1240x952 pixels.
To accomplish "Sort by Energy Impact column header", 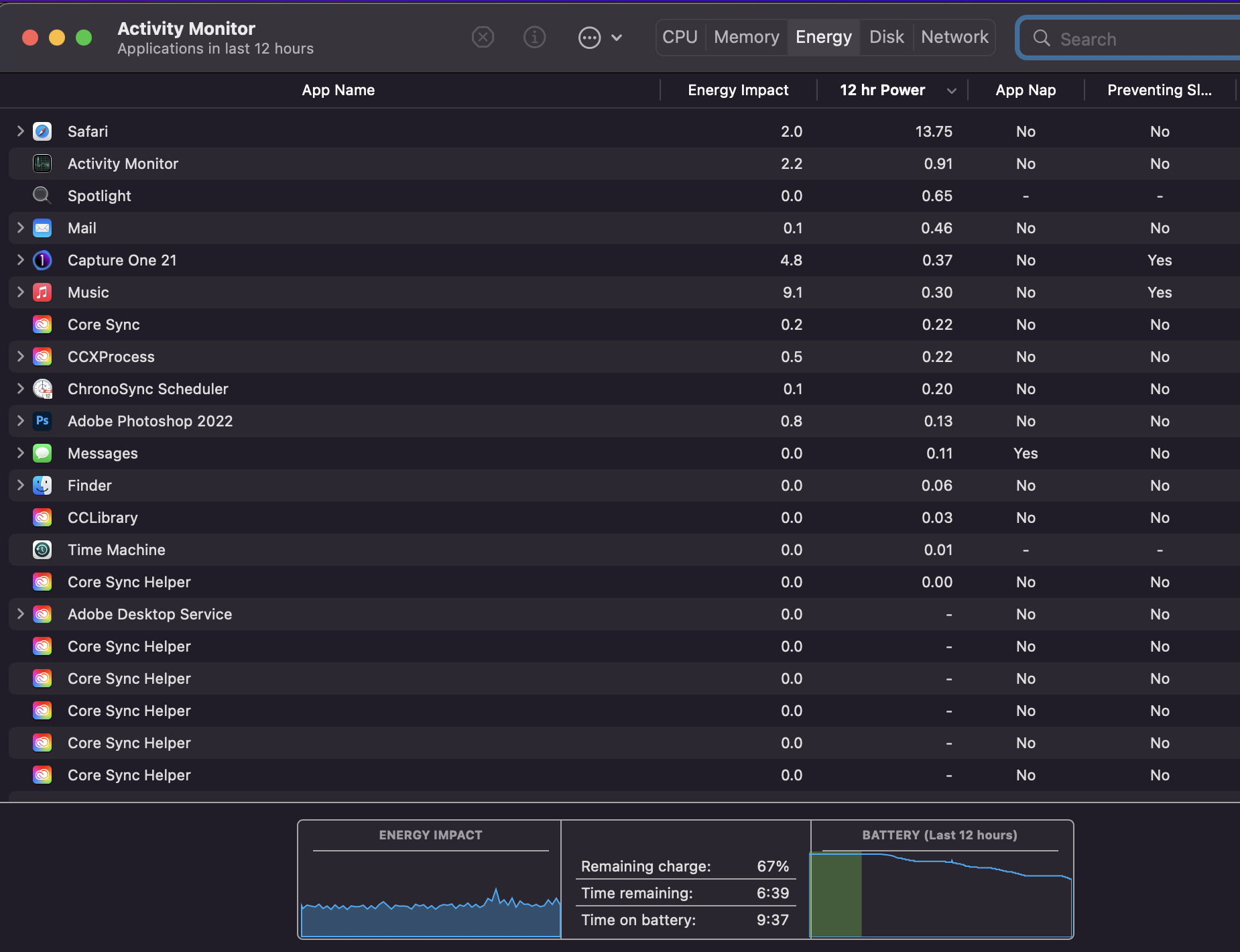I will pyautogui.click(x=738, y=90).
